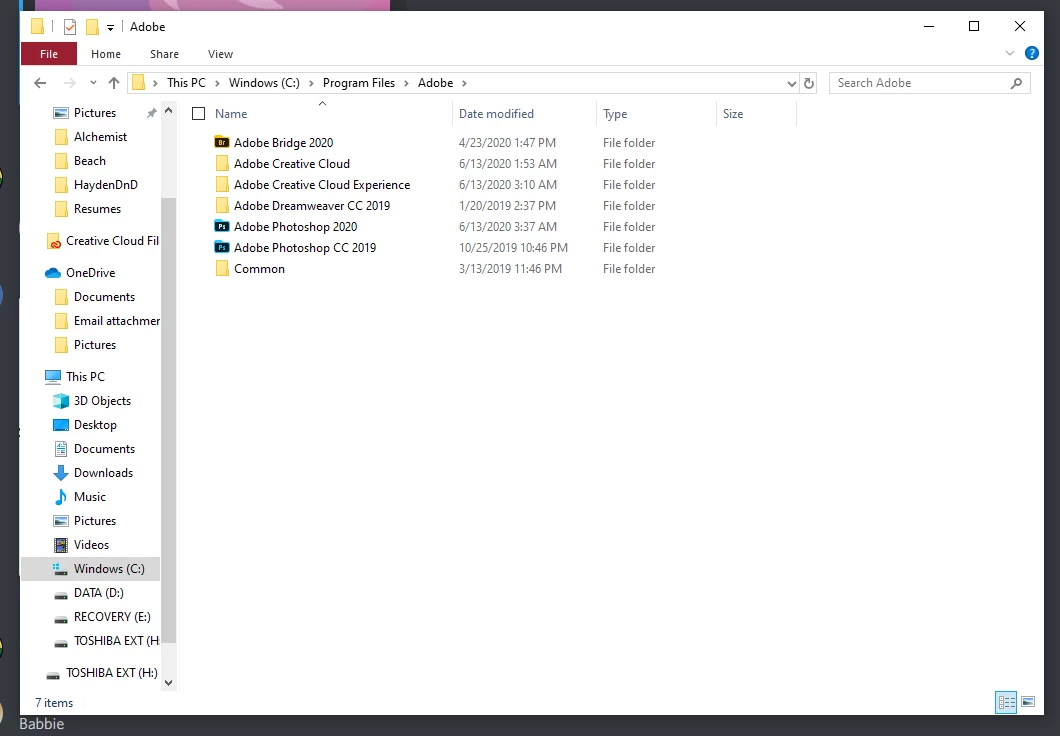Tick the select-all checkbox in header
1060x736 pixels.
199,114
